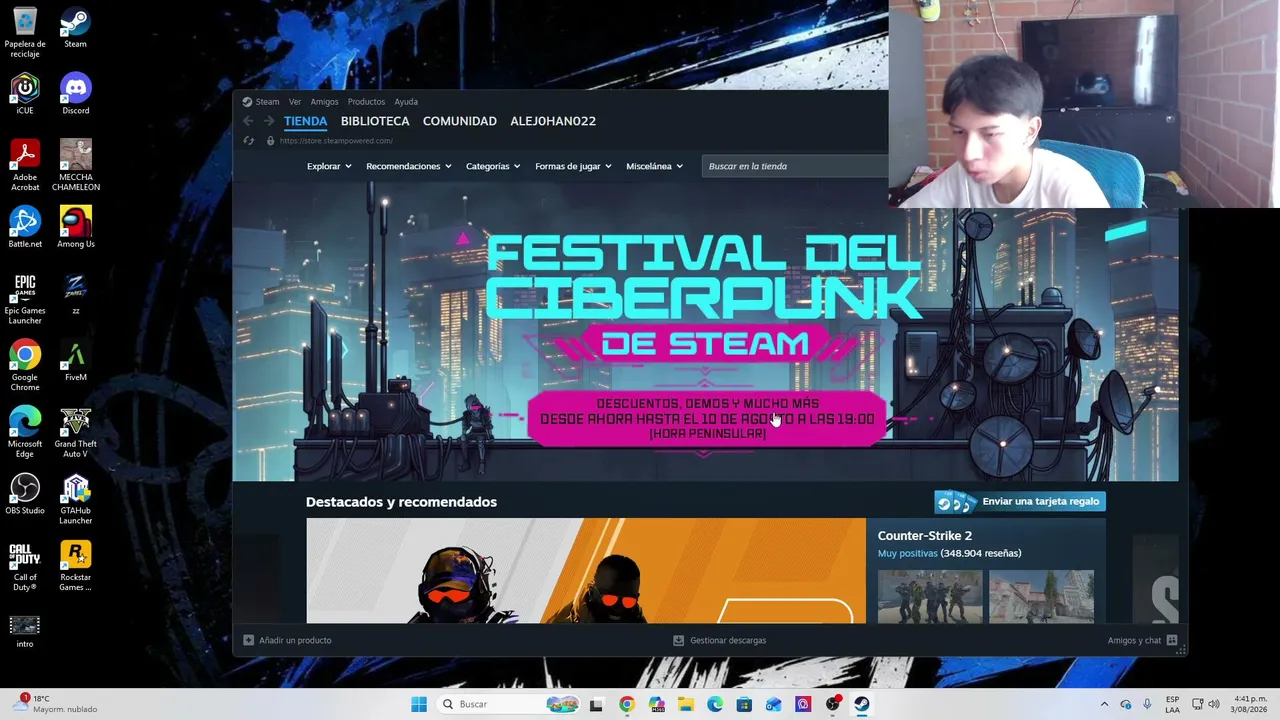The height and width of the screenshot is (720, 1280).
Task: Click the download icon beside Gestionar descargas
Action: pyautogui.click(x=678, y=640)
